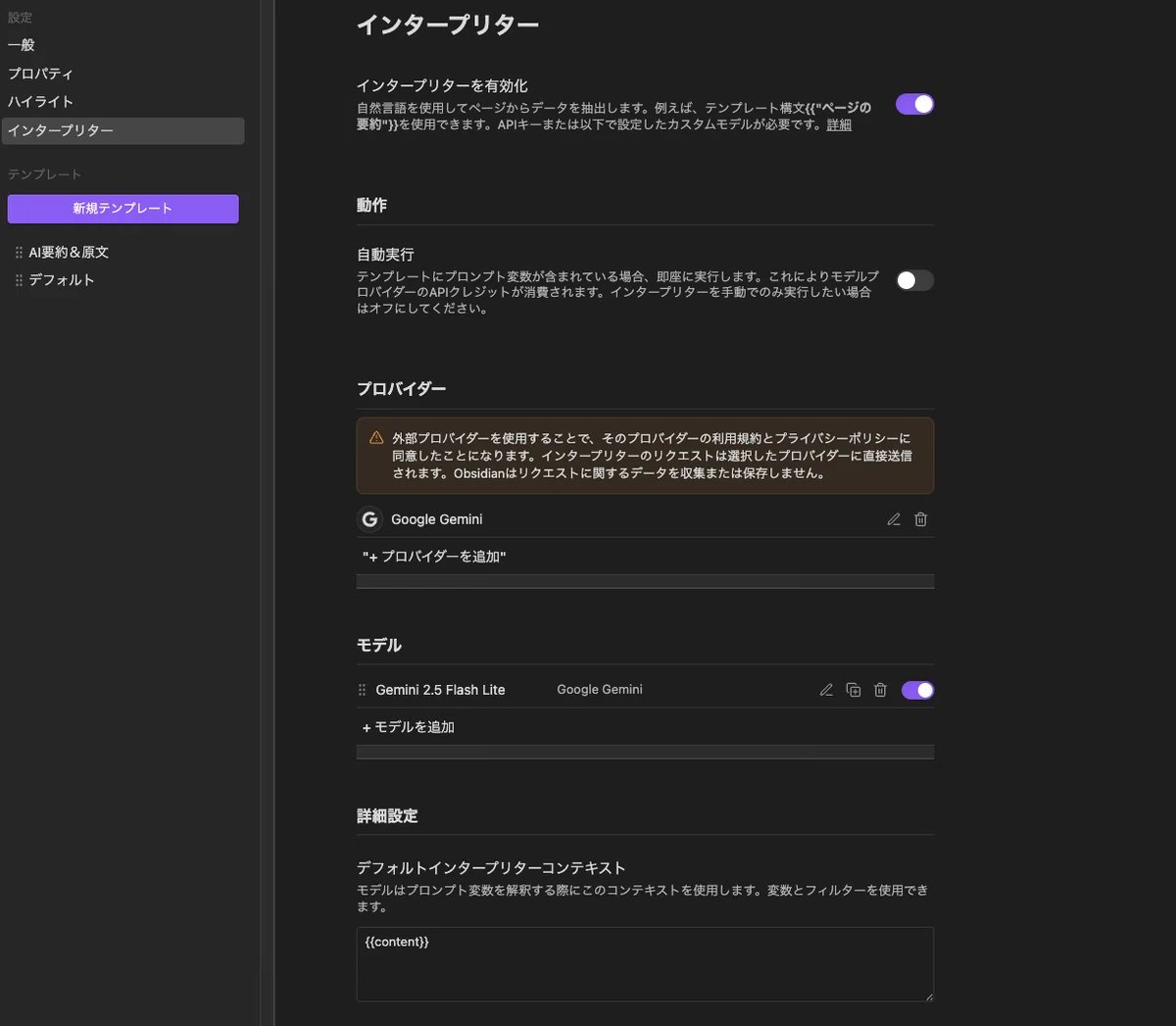Click the Google Gemini provider name
Viewport: 1176px width, 1026px height.
tap(437, 519)
